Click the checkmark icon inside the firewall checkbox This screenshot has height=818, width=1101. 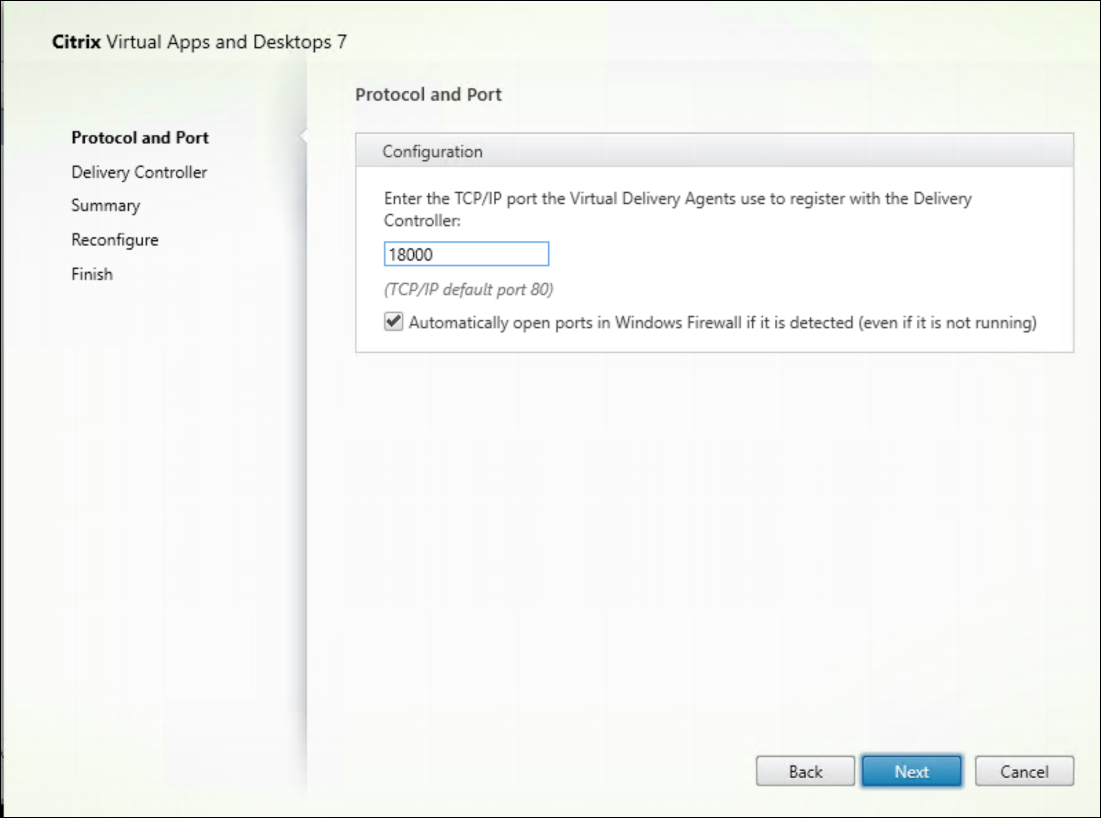click(394, 323)
